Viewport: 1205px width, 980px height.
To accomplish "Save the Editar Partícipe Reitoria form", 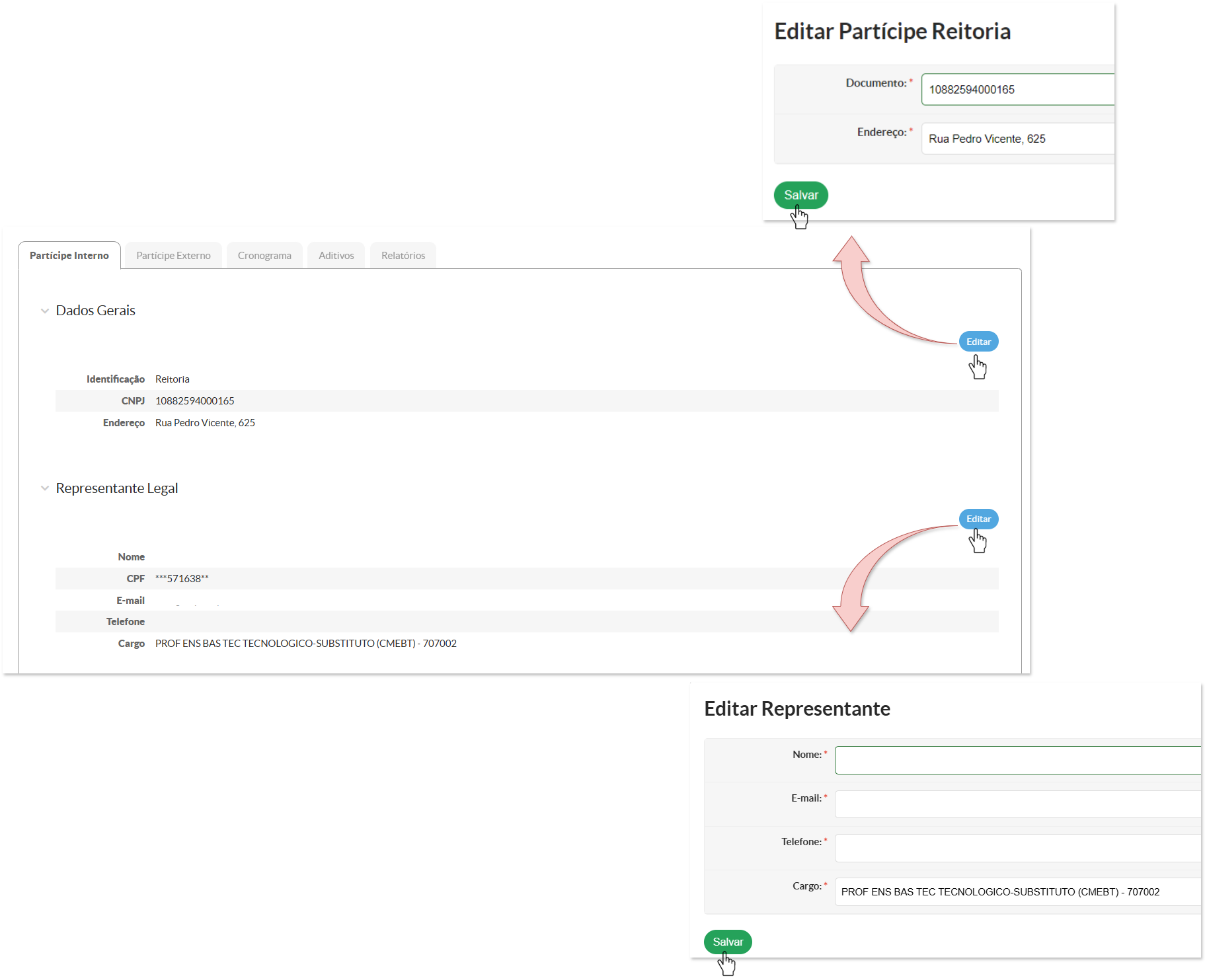I will 800,195.
